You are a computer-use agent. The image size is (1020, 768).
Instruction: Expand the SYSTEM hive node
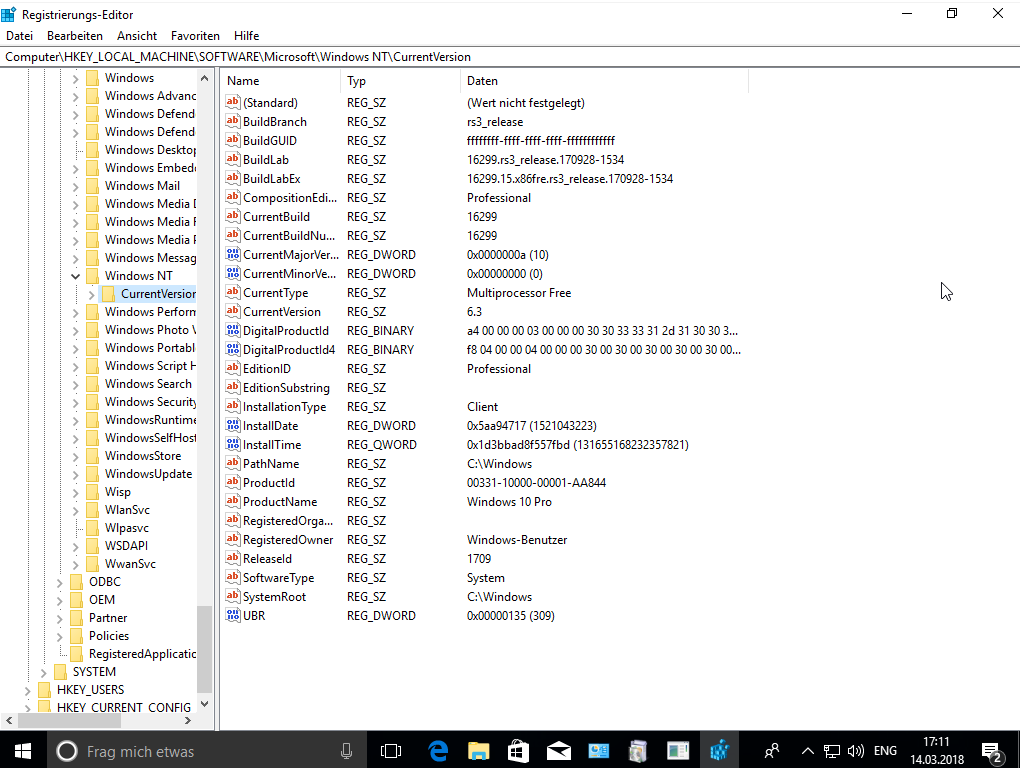(x=44, y=672)
